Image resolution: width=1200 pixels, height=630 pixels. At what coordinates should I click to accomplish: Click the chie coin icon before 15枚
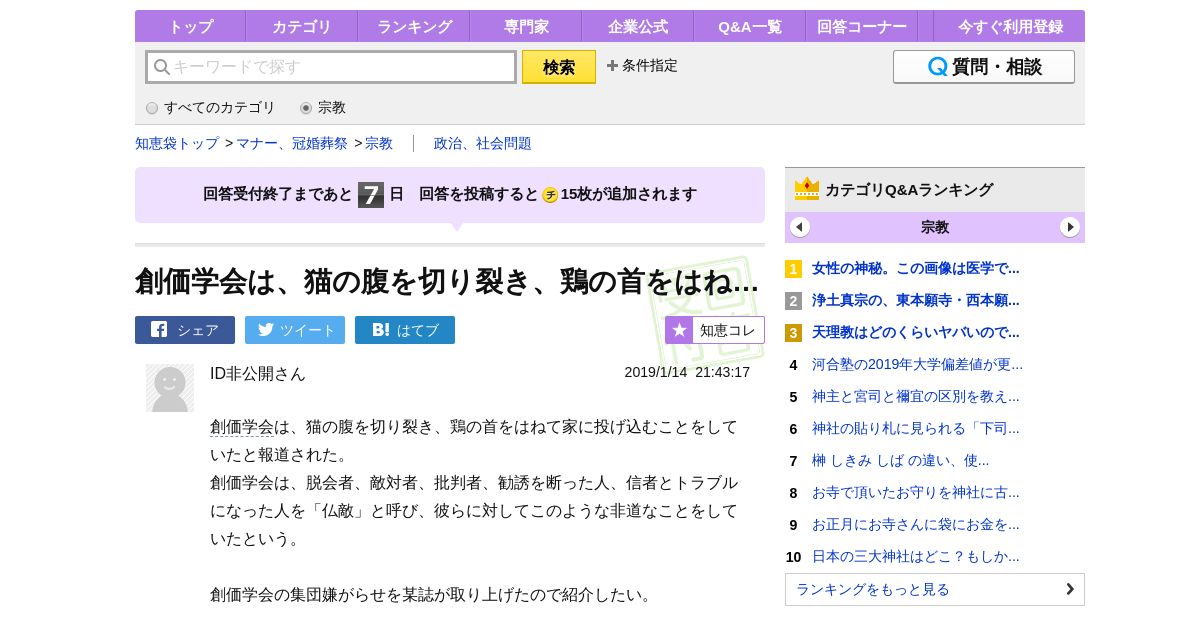tap(550, 195)
